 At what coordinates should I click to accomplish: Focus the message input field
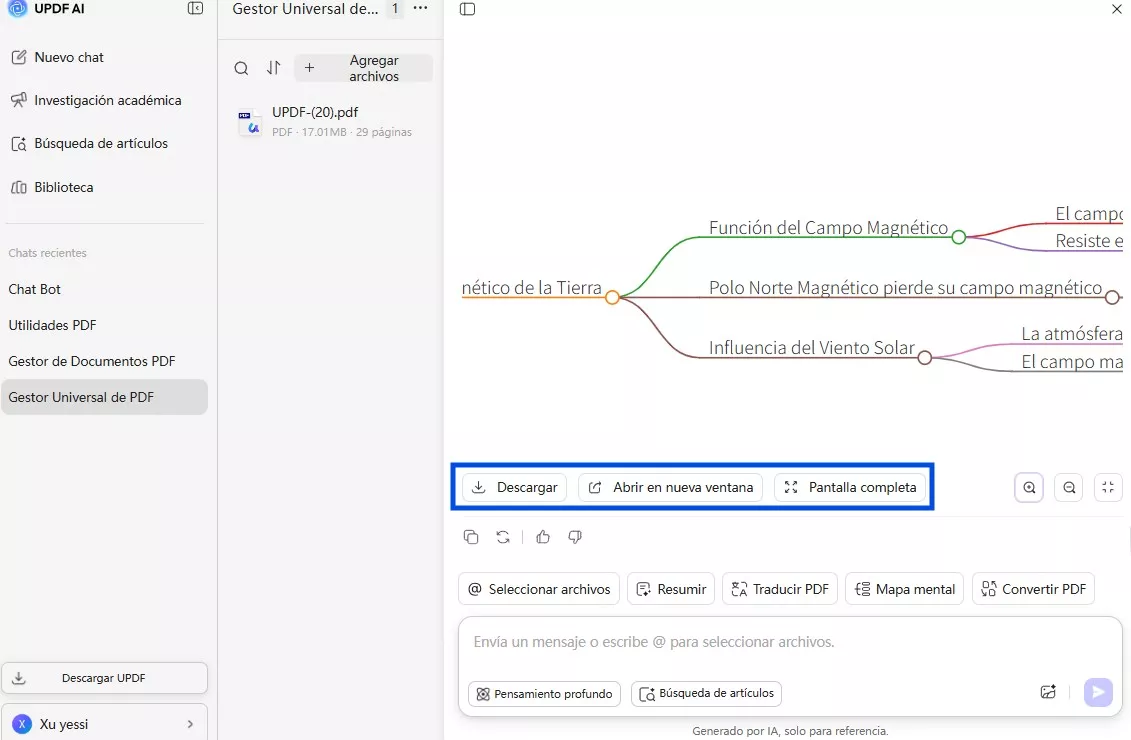point(790,642)
